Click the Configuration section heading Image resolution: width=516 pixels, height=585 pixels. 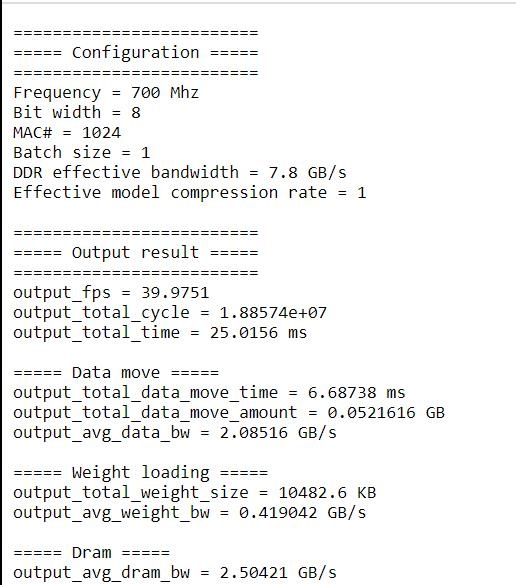click(x=136, y=53)
